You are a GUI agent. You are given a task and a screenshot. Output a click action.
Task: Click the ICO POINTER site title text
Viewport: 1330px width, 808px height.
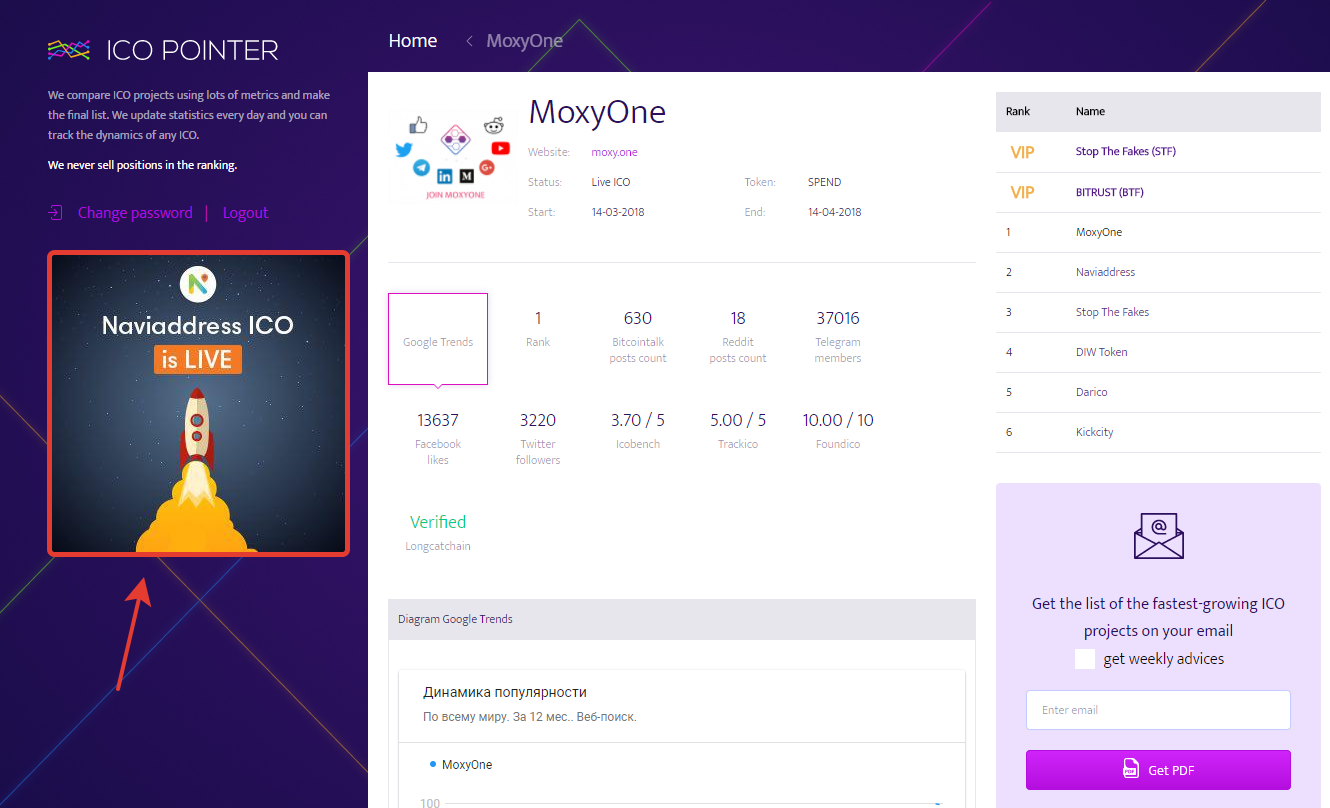point(192,49)
